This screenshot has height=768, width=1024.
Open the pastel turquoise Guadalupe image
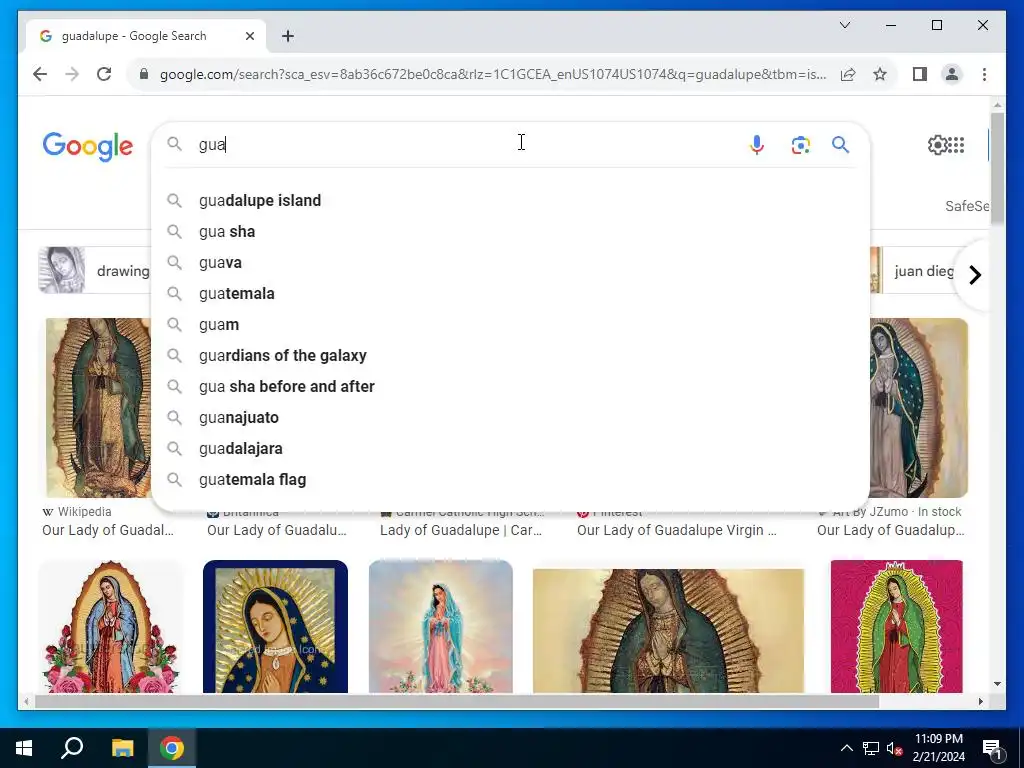[441, 626]
